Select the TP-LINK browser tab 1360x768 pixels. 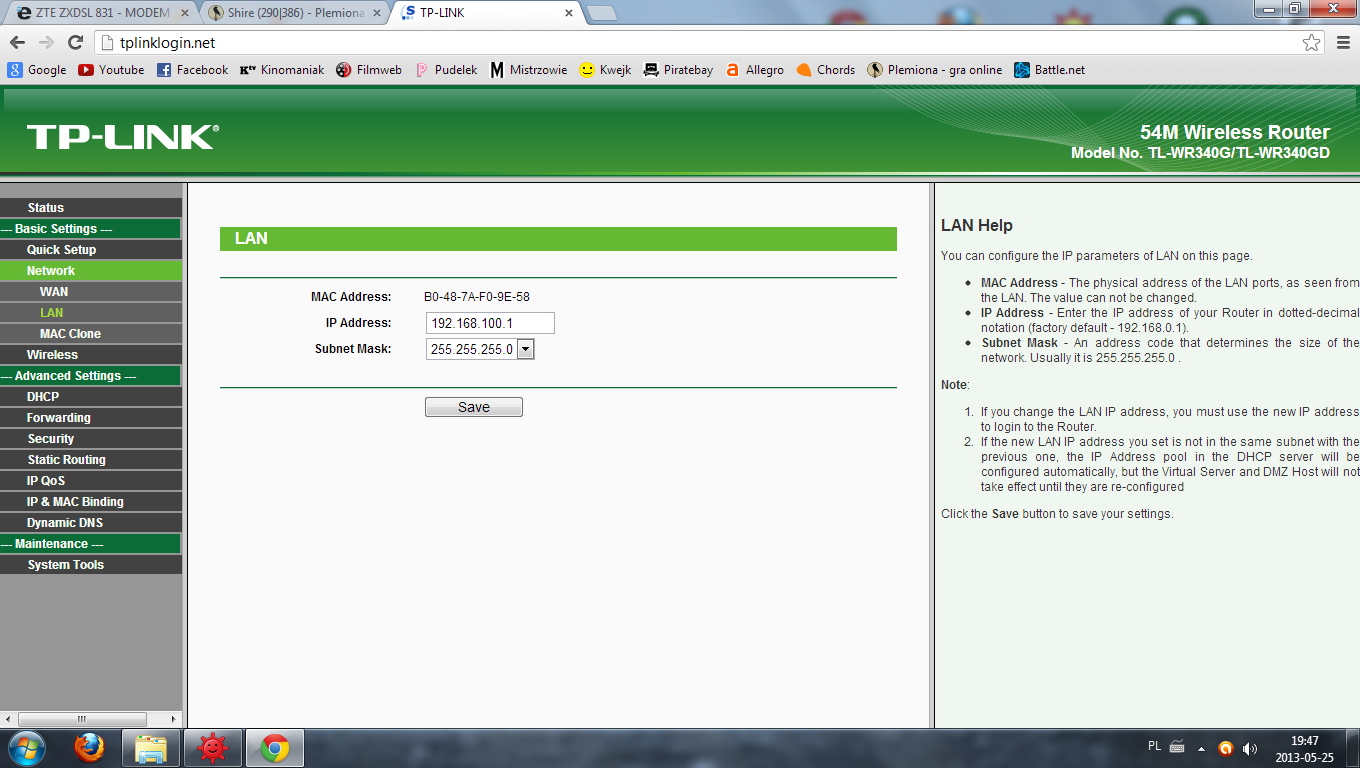[x=487, y=13]
